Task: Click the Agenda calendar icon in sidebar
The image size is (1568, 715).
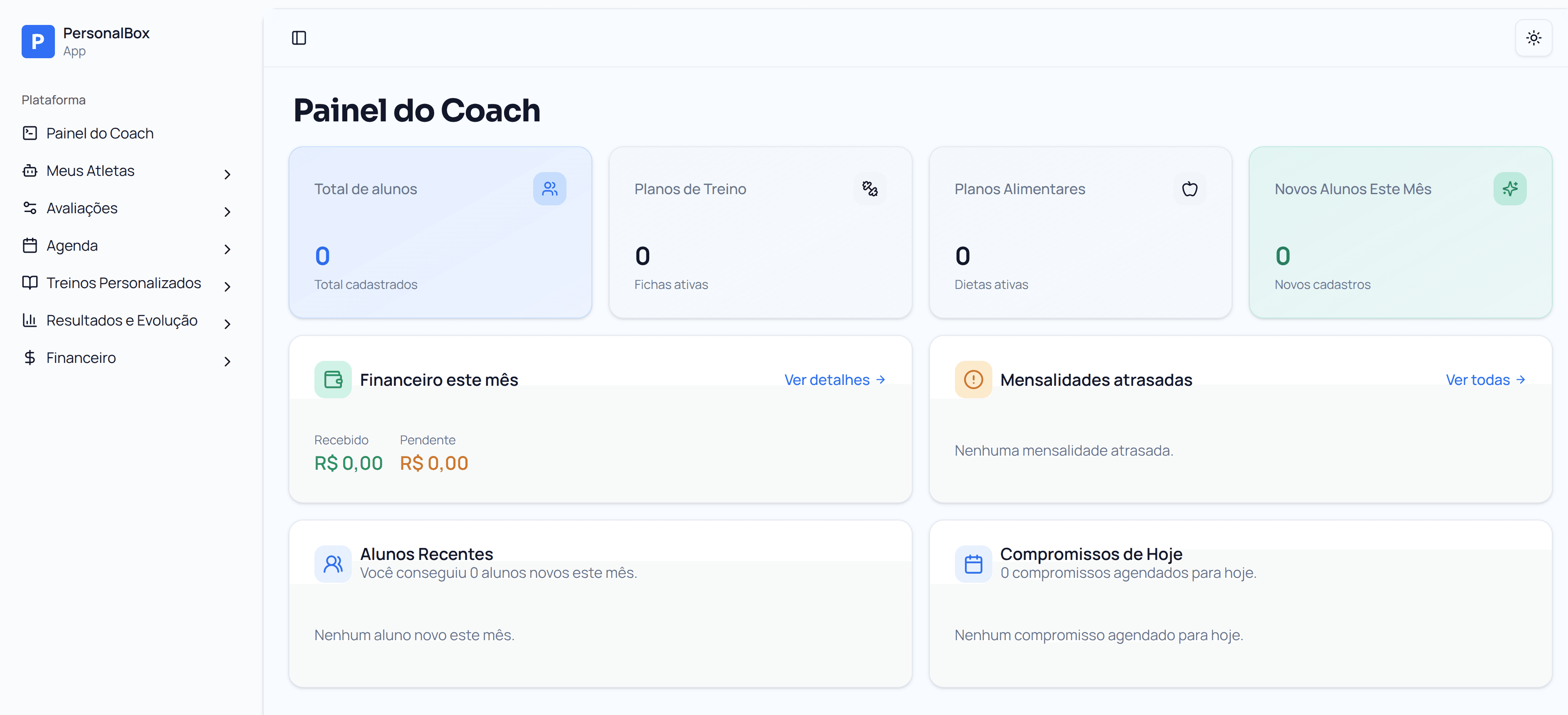Action: (x=30, y=245)
